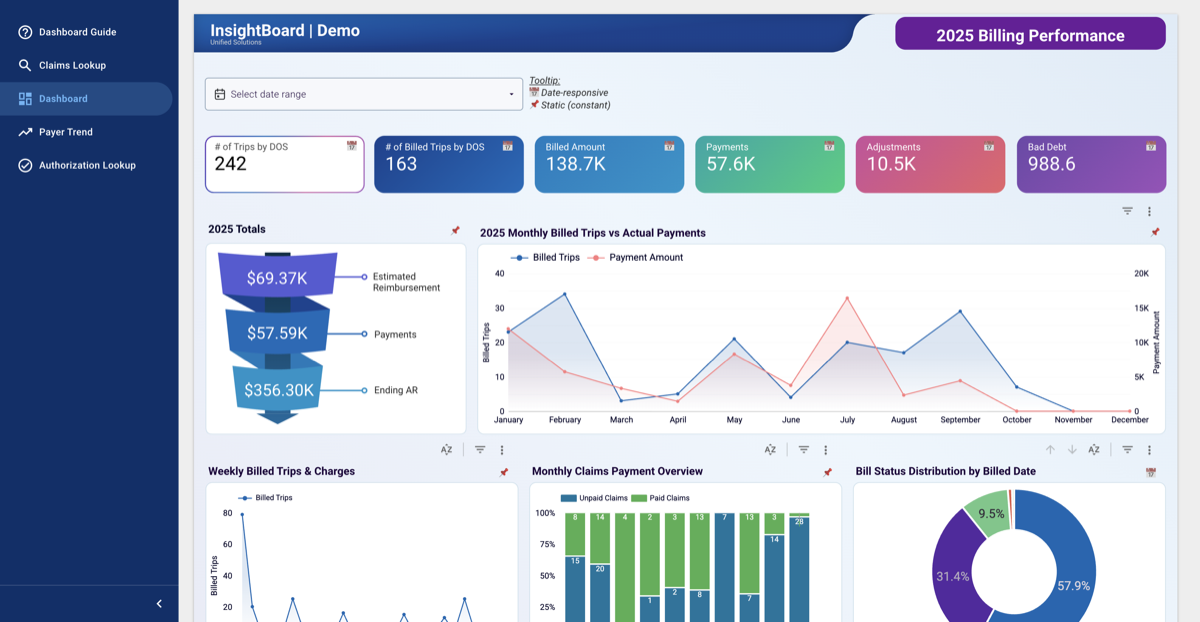Click the InsightBoard | Demo title

(x=285, y=31)
